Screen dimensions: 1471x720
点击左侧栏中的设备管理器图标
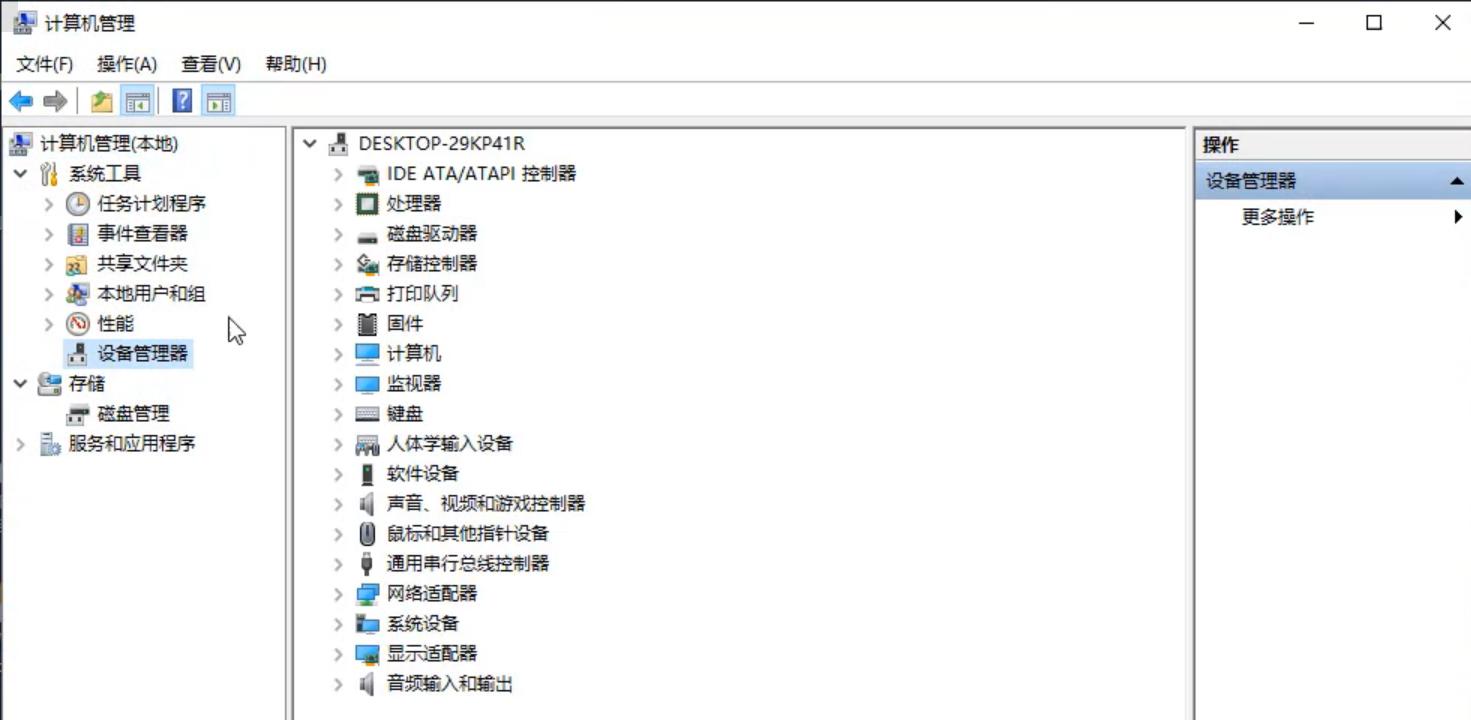(77, 353)
